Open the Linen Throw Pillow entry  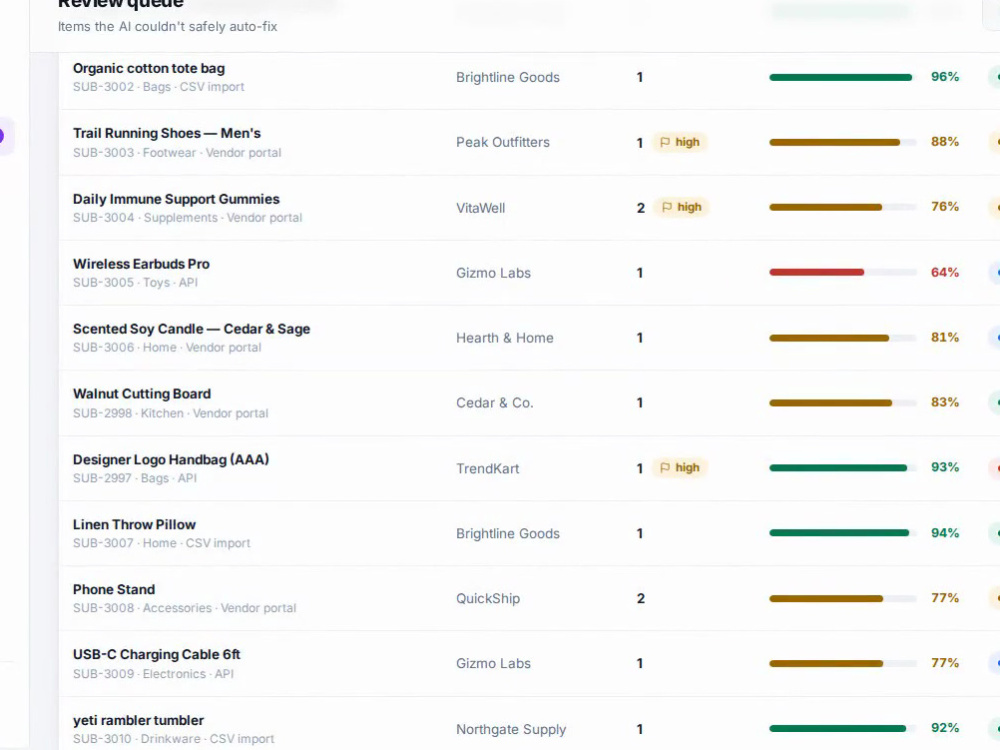(134, 525)
